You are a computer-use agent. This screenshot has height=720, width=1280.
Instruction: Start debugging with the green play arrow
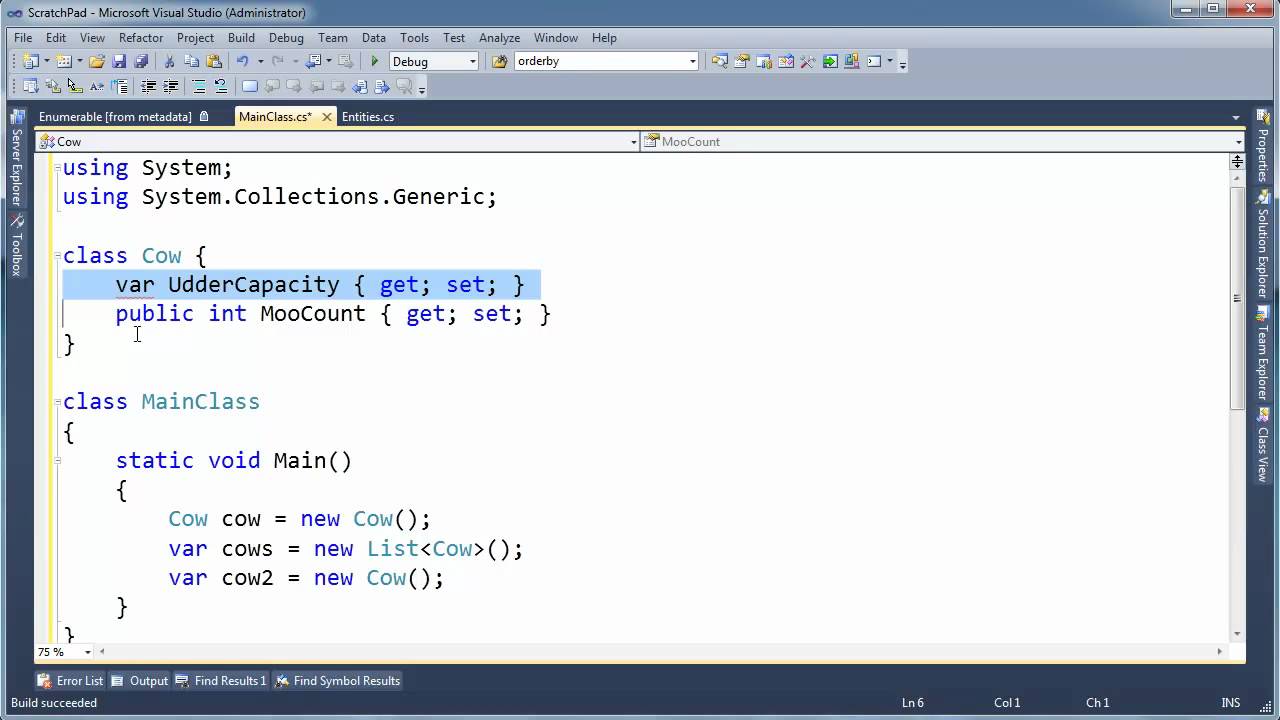pyautogui.click(x=375, y=62)
